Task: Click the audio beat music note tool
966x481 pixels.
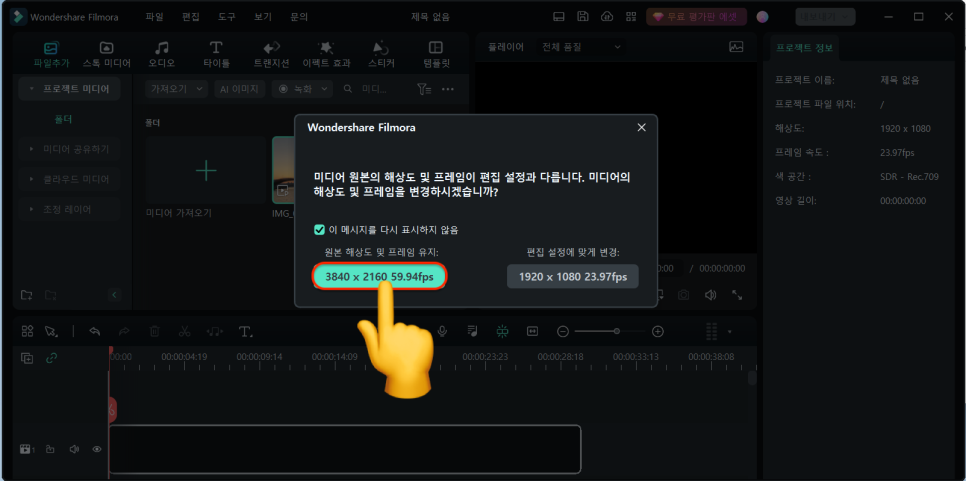Action: pyautogui.click(x=214, y=331)
